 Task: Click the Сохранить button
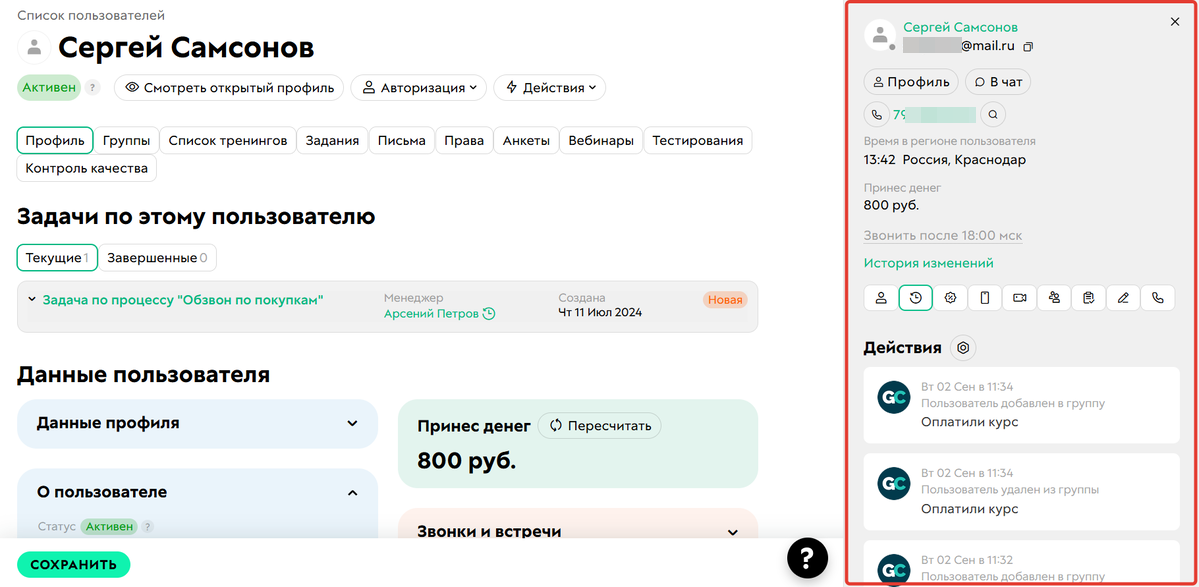tap(73, 564)
